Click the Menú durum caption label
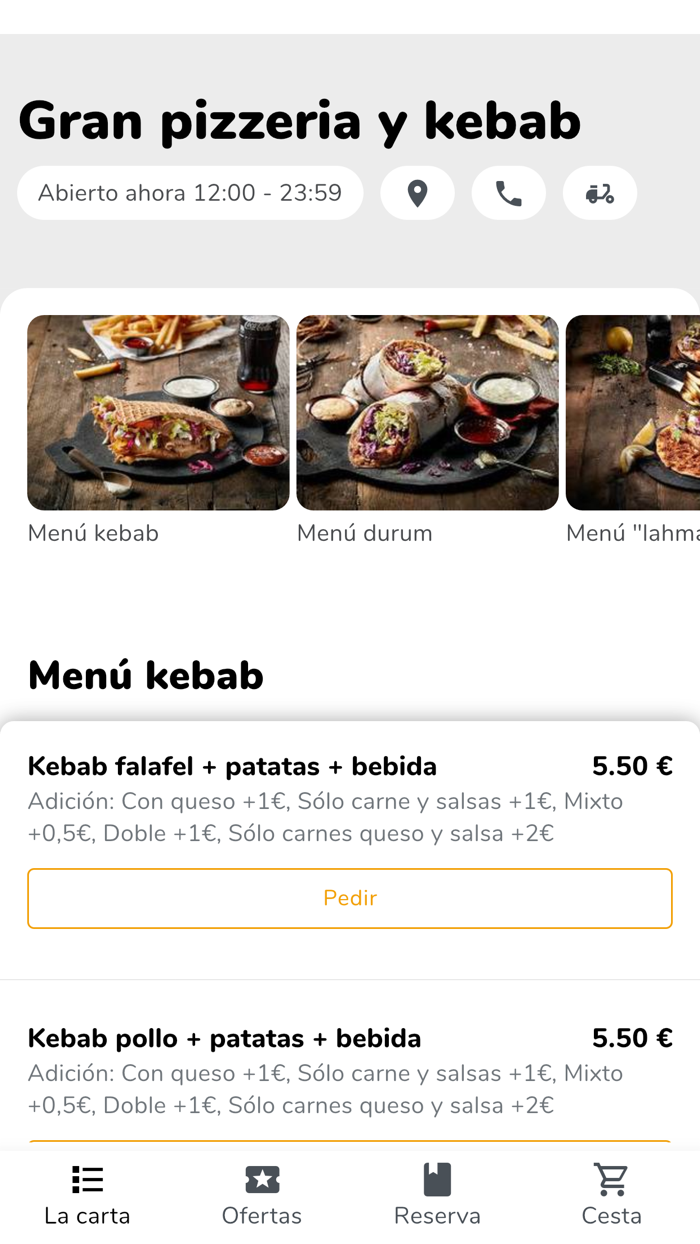 click(365, 533)
